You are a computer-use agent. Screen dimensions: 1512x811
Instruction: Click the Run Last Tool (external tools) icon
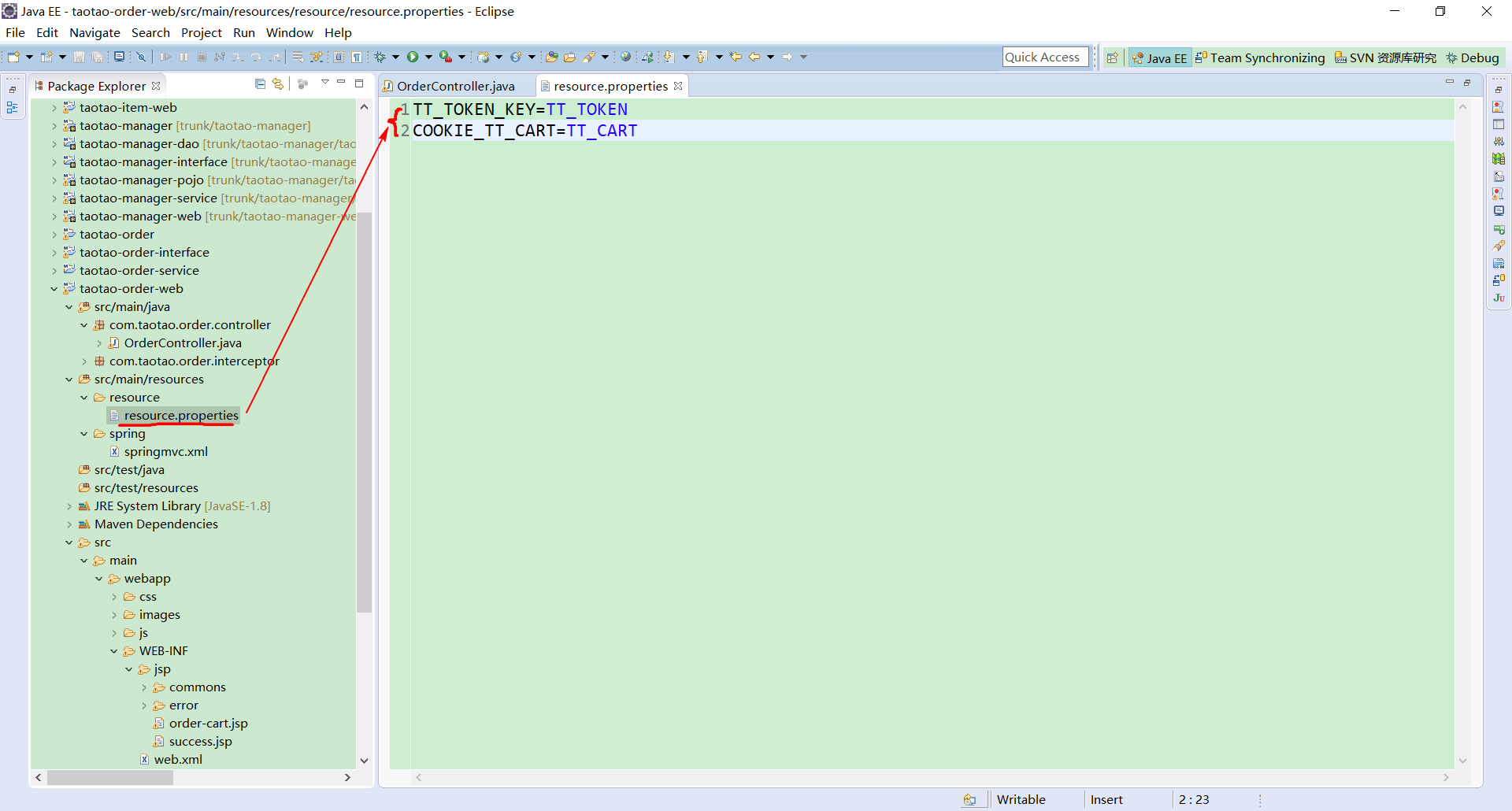pyautogui.click(x=446, y=57)
